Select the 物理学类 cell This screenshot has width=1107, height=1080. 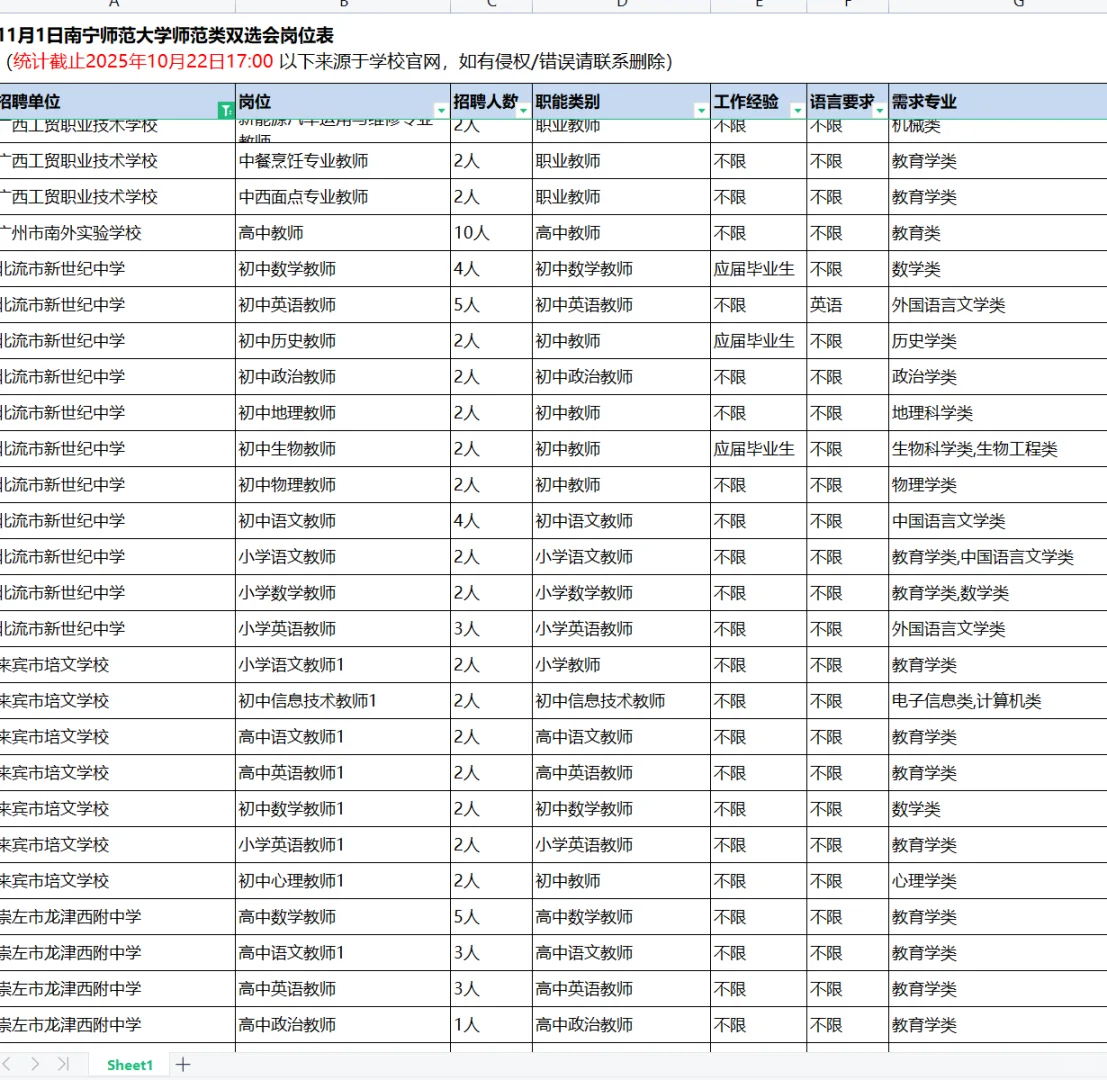(997, 485)
